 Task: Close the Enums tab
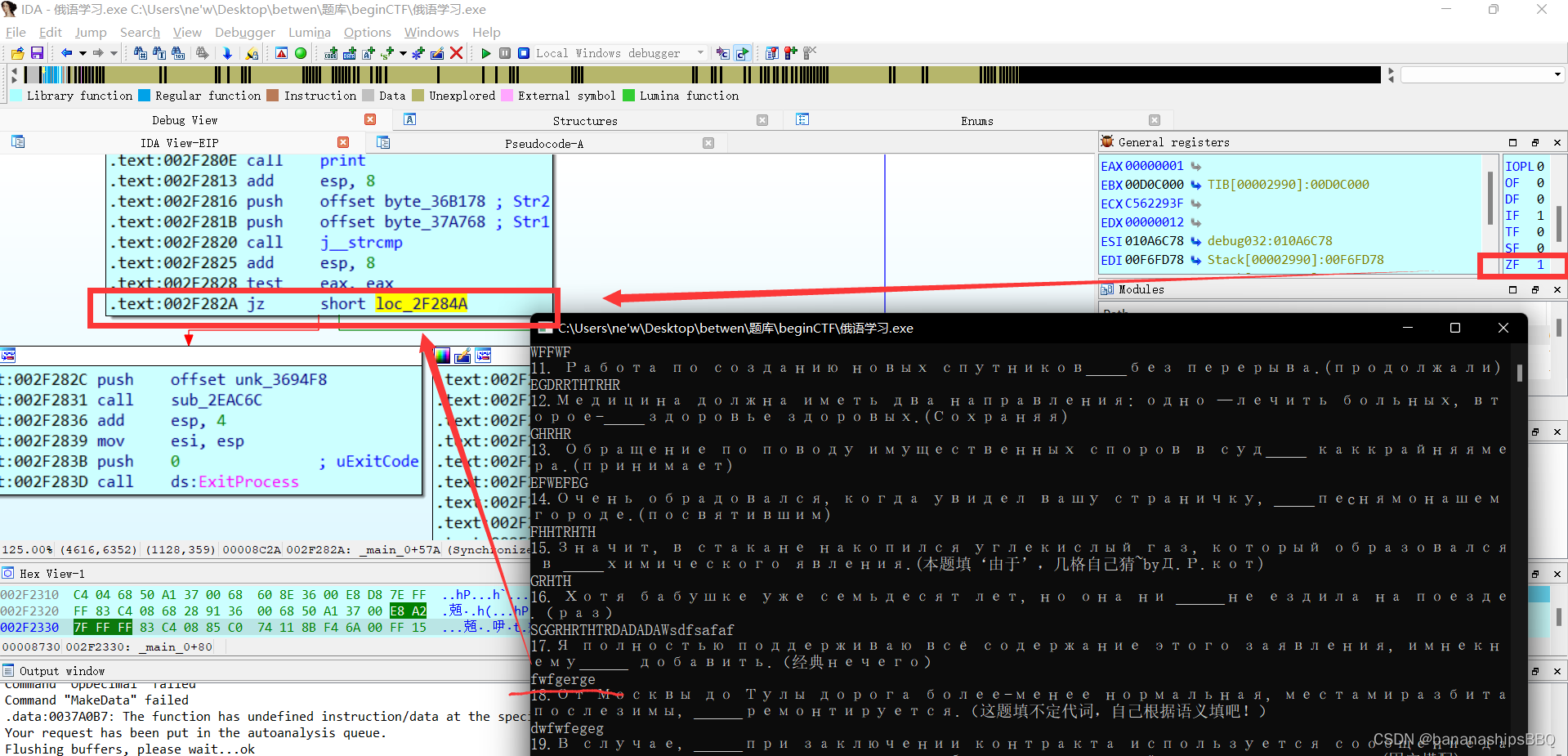click(x=1155, y=120)
